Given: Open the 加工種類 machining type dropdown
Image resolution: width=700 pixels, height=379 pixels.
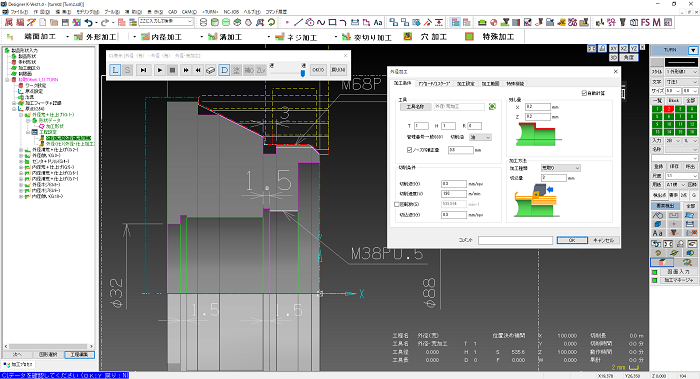Looking at the screenshot, I should coord(560,168).
